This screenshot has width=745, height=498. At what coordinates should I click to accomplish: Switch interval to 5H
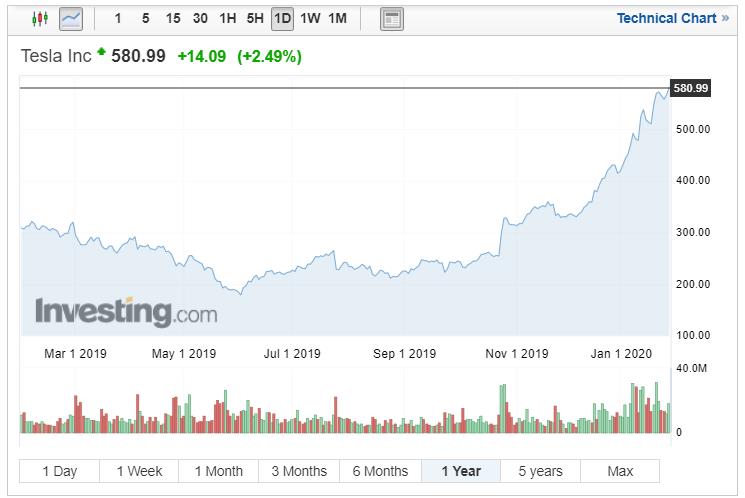click(255, 18)
